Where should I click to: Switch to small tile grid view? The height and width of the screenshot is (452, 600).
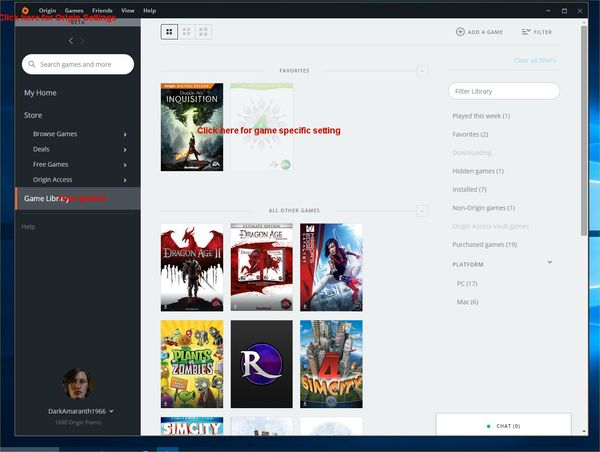point(203,32)
